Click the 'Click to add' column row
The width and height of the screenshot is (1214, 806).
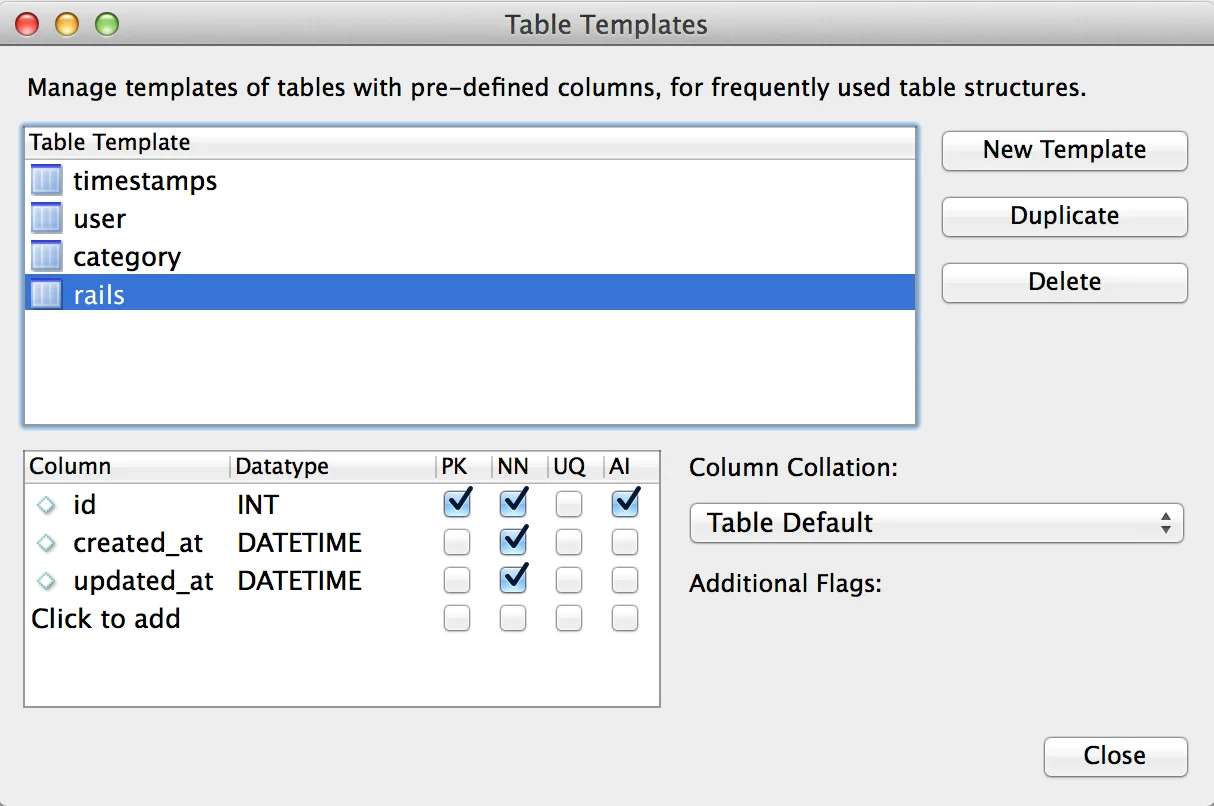pyautogui.click(x=106, y=619)
